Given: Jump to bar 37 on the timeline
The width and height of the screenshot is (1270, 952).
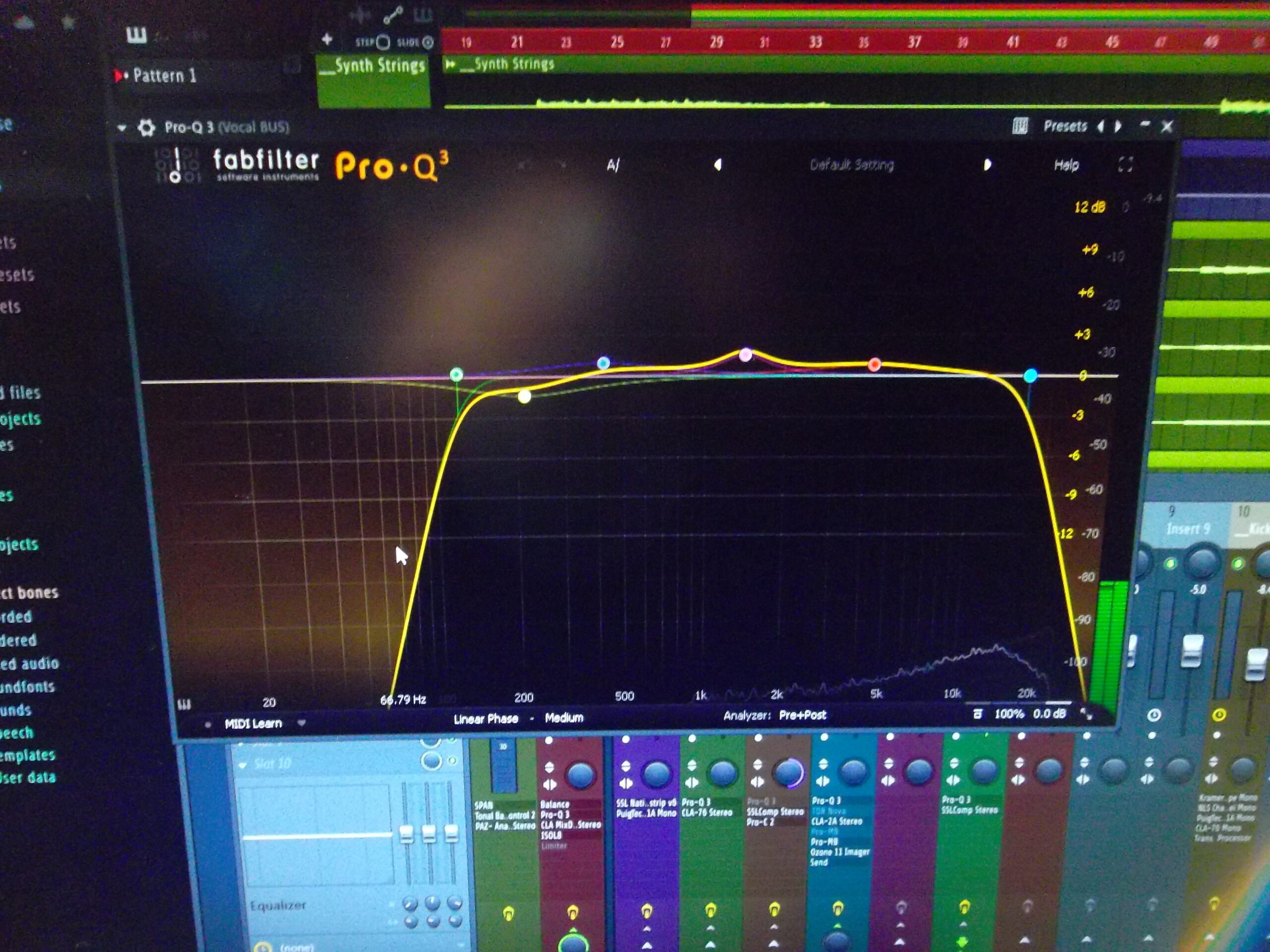Looking at the screenshot, I should (x=914, y=41).
